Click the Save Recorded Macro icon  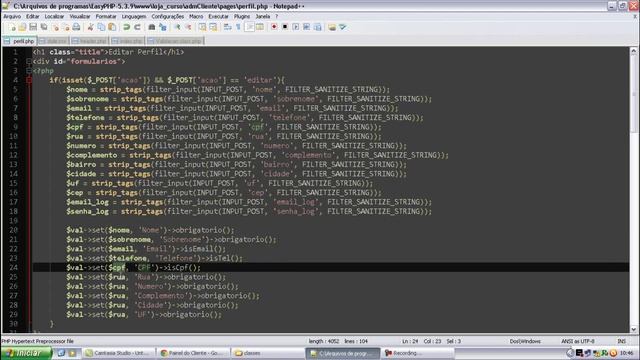(x=317, y=27)
